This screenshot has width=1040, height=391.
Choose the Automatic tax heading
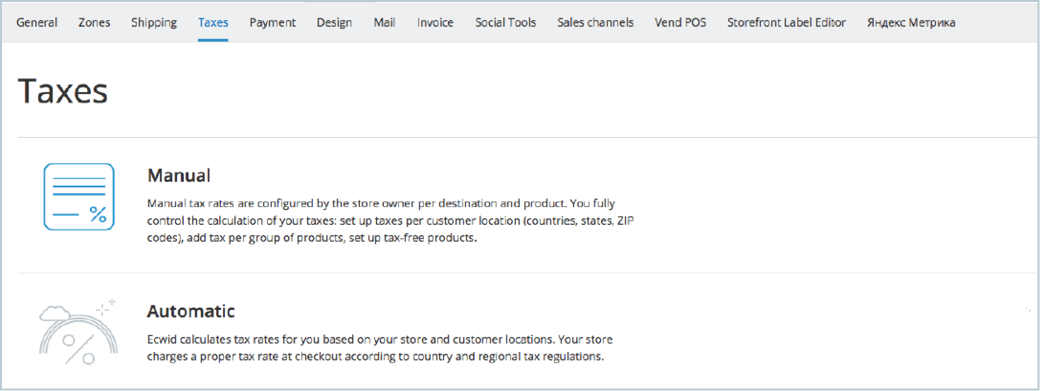point(191,310)
